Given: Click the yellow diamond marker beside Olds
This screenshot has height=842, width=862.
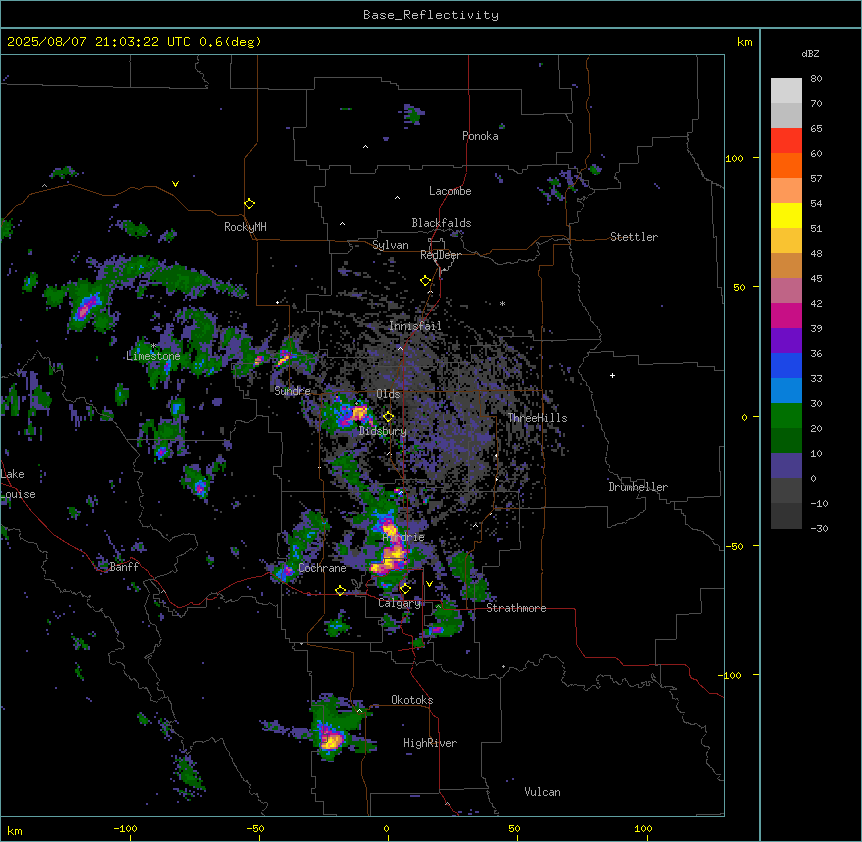Looking at the screenshot, I should (x=388, y=416).
